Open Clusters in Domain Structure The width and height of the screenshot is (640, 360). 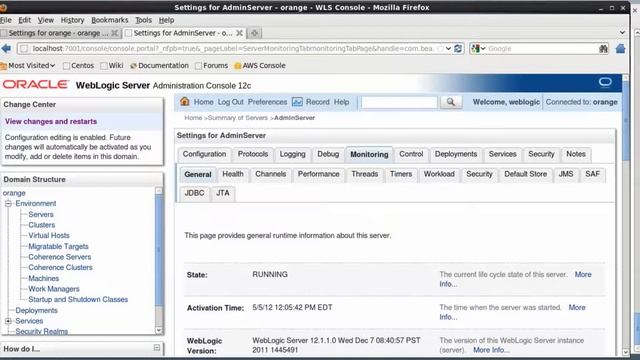coord(42,225)
